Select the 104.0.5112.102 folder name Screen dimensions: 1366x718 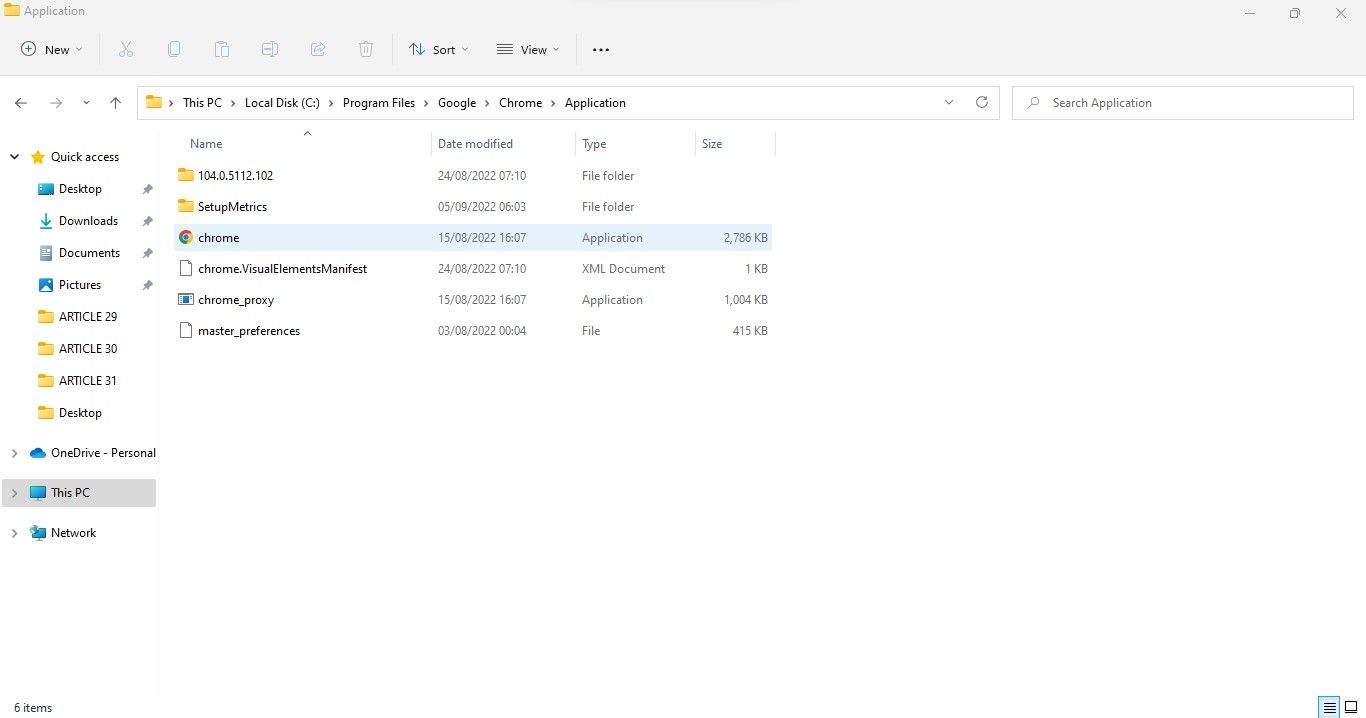click(235, 175)
